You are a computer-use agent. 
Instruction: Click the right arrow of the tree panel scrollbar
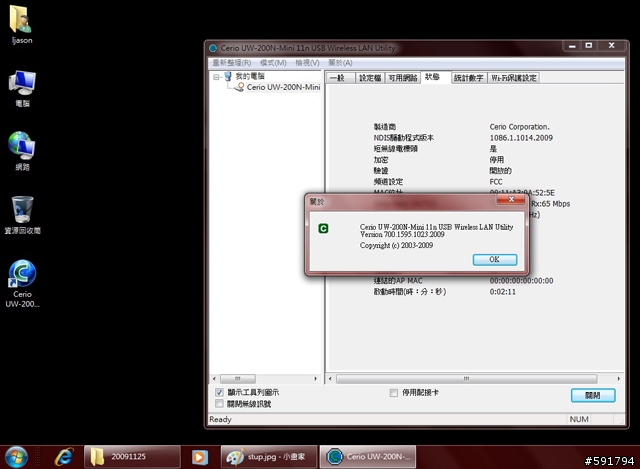tap(316, 379)
